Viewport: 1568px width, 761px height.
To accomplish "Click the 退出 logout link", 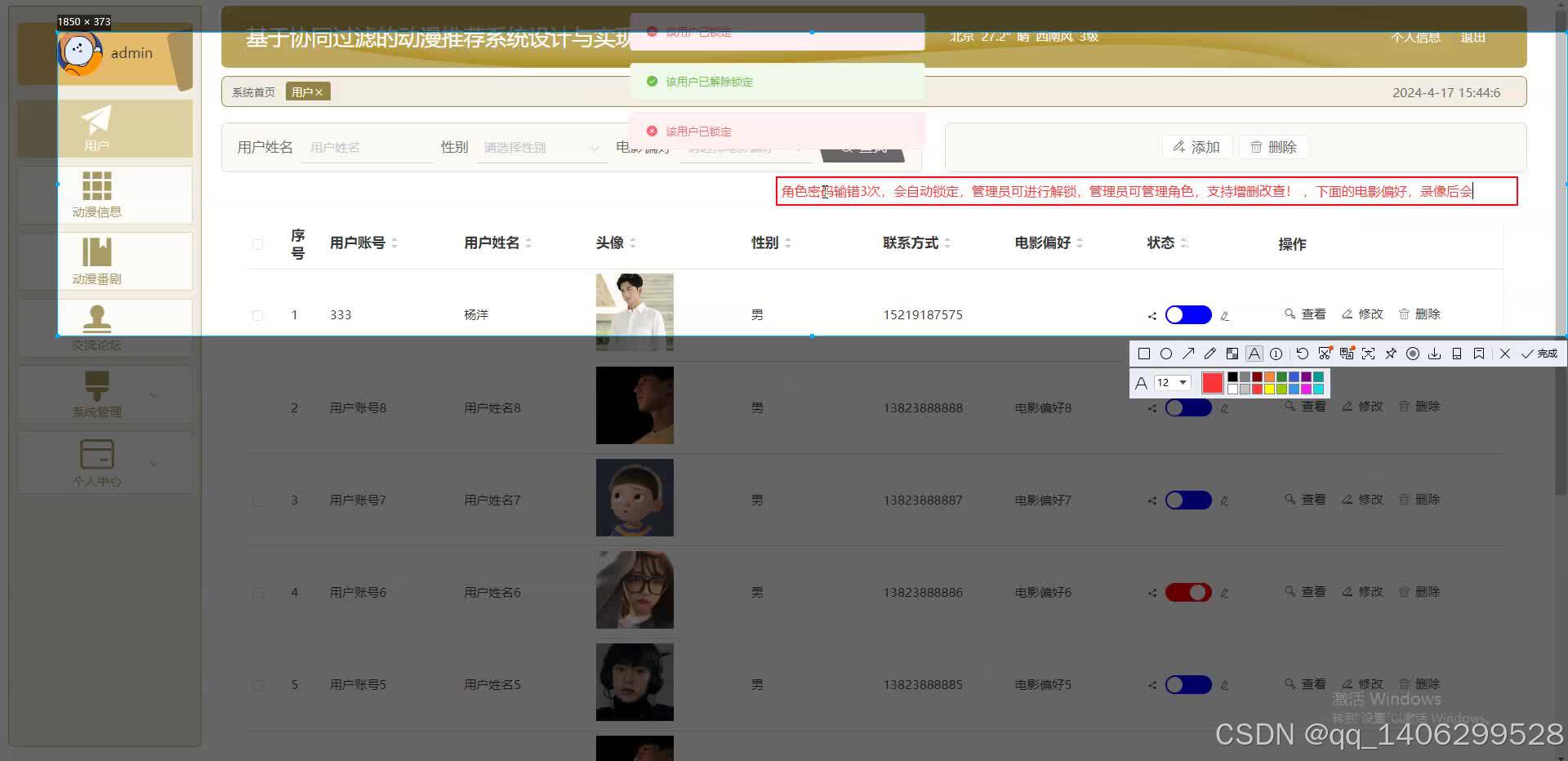I will click(1472, 37).
